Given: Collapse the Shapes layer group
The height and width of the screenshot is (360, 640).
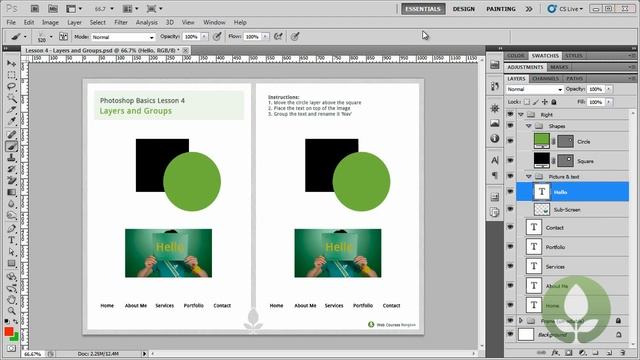Looking at the screenshot, I should [529, 126].
